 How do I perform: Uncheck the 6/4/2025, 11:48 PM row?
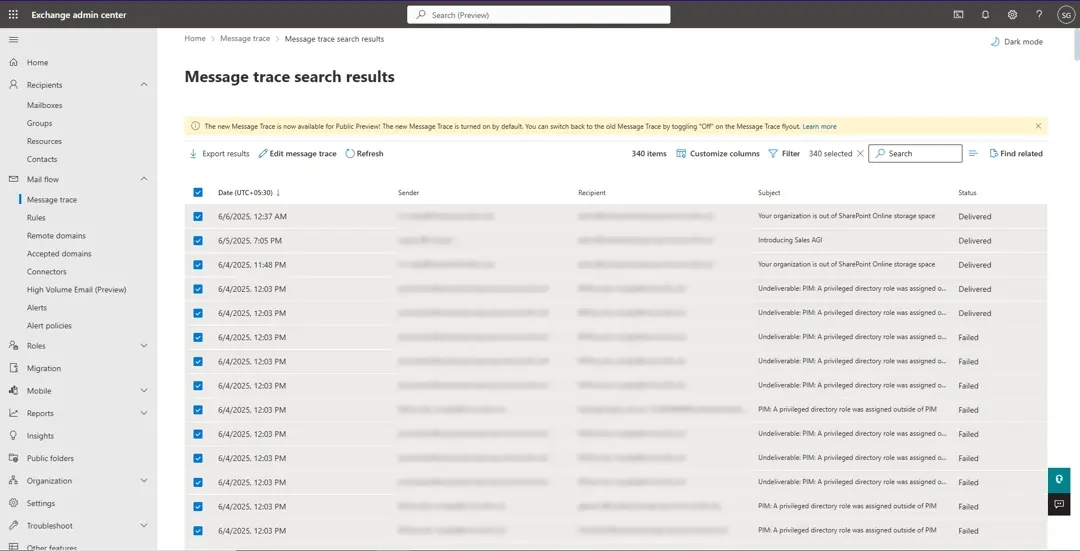[x=198, y=264]
